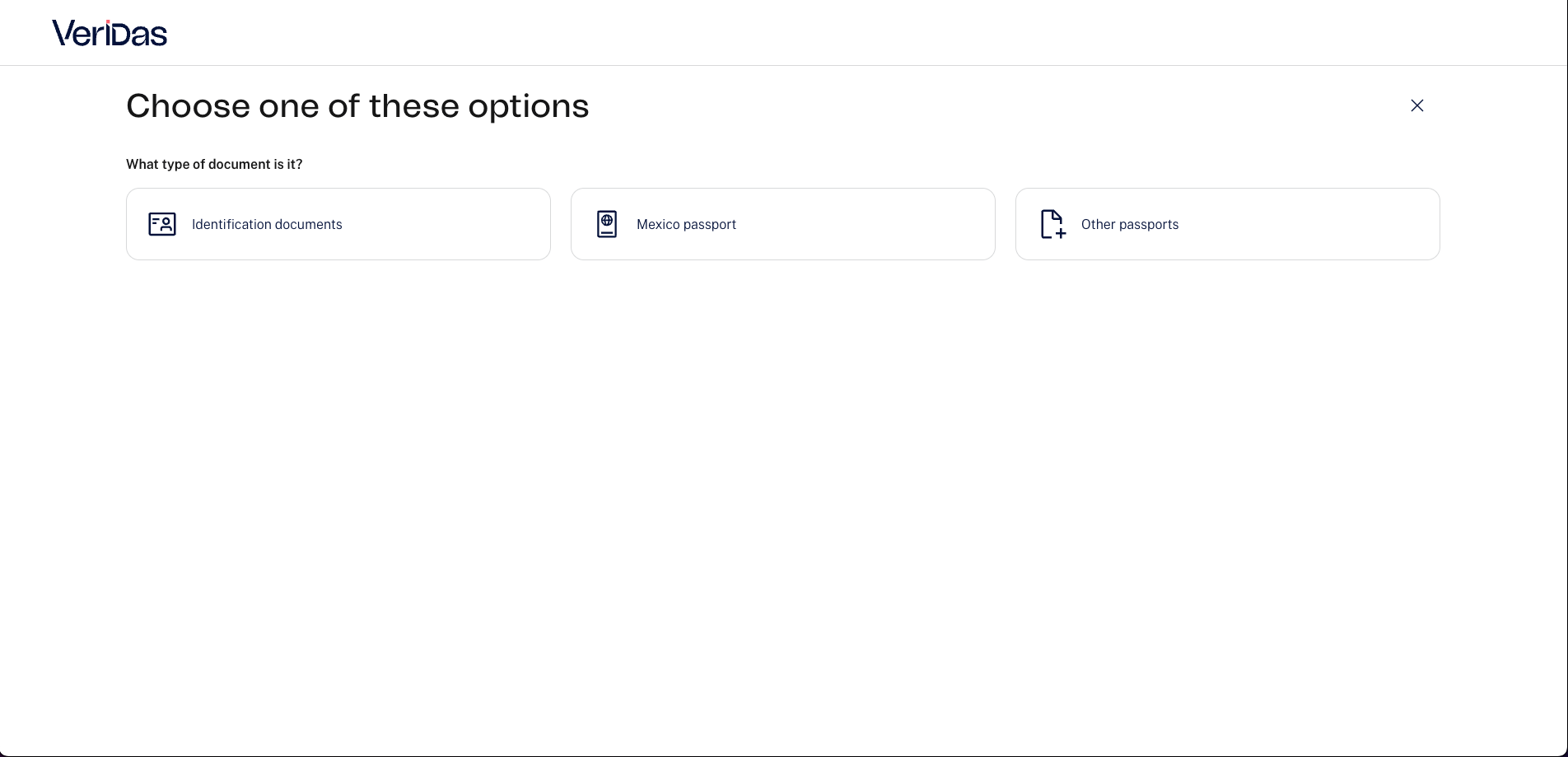Click the passport booklet icon beside Mexico passport
The width and height of the screenshot is (1568, 757).
[x=607, y=224]
